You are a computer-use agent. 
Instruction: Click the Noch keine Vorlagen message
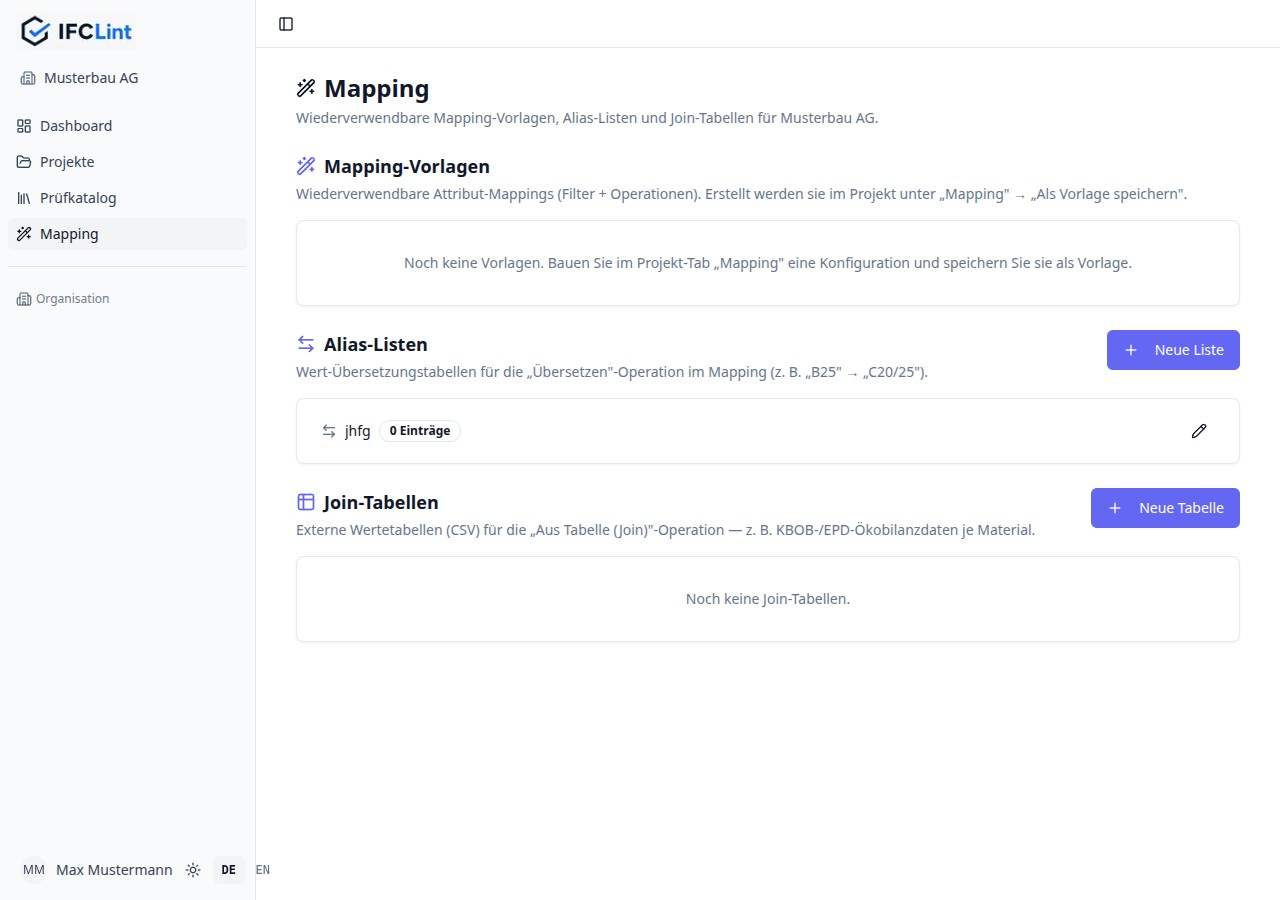pos(768,263)
